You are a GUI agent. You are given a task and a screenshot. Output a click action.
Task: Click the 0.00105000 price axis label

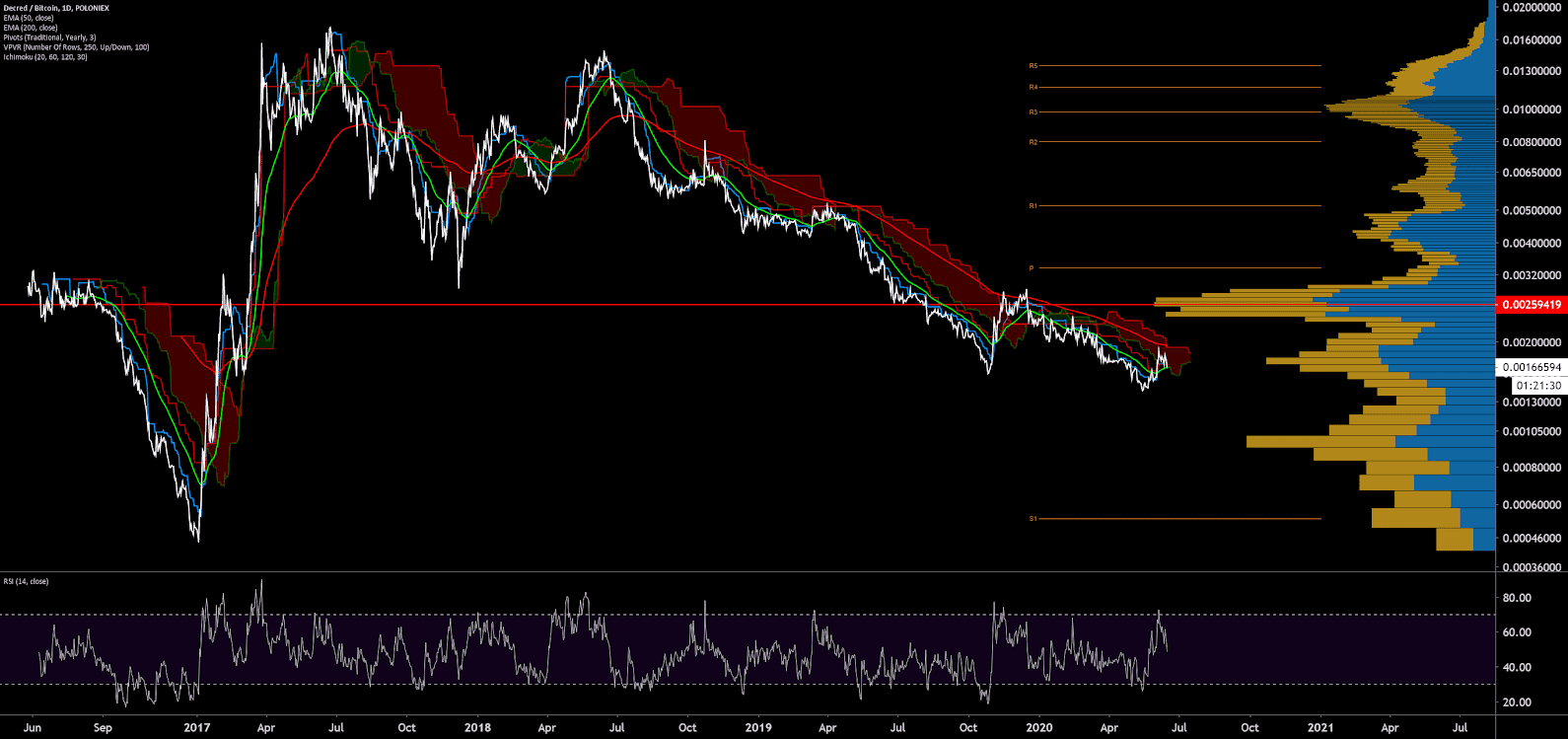tap(1532, 431)
